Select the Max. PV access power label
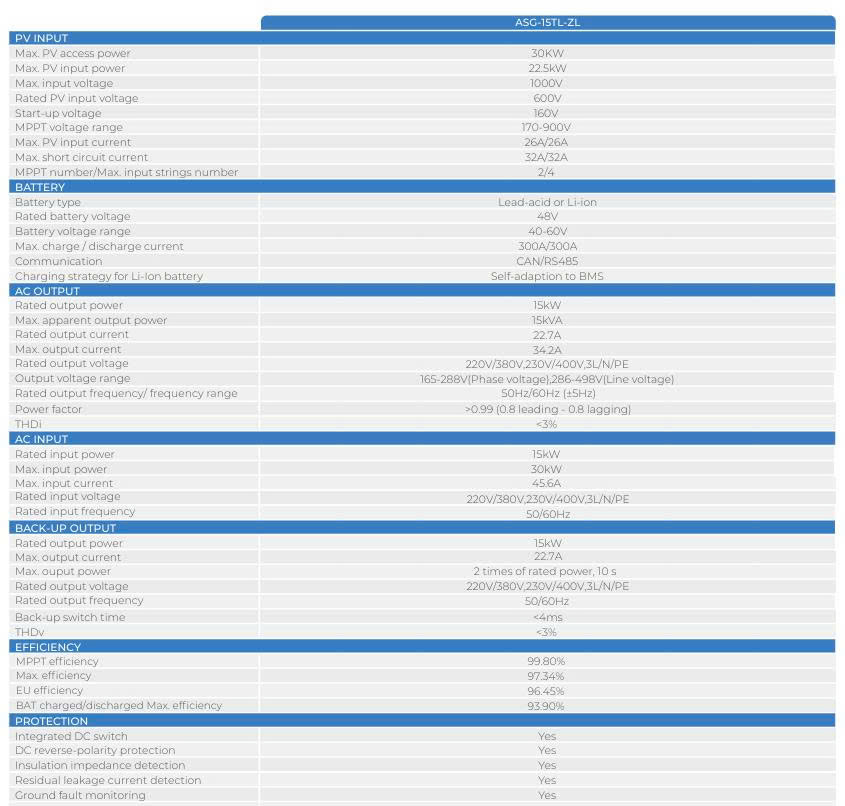 point(72,53)
